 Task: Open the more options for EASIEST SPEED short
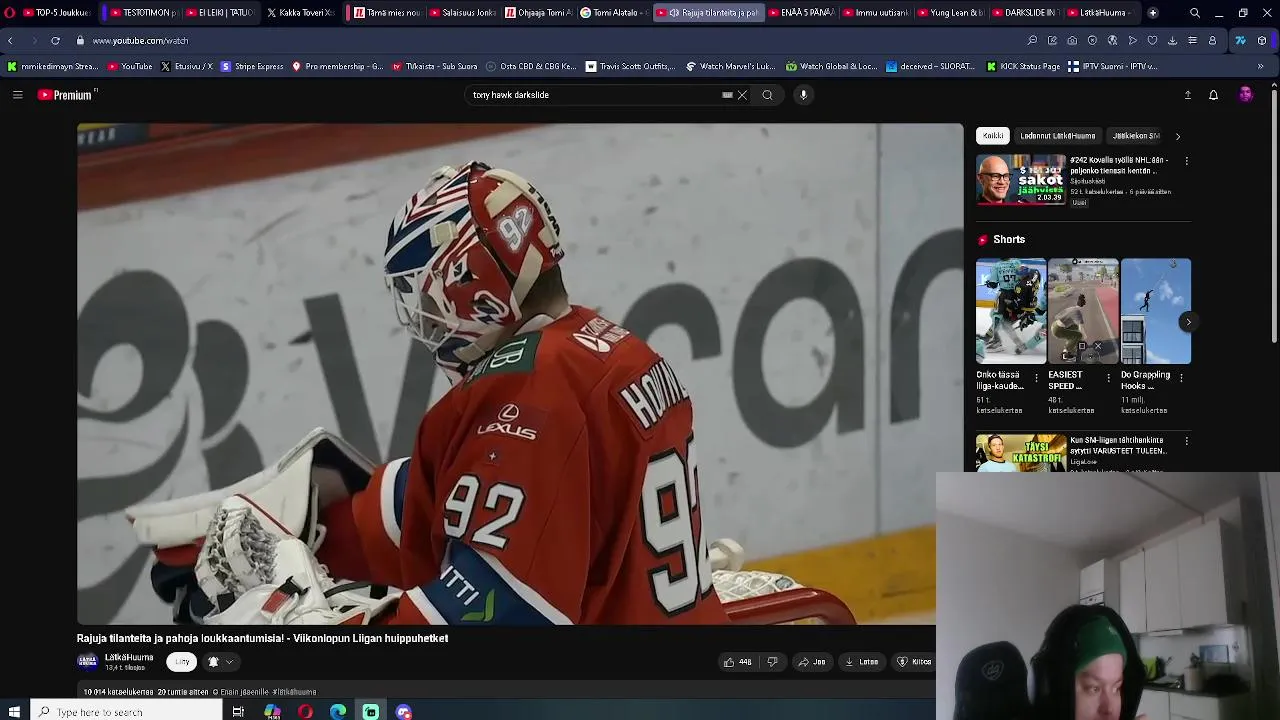click(1108, 378)
